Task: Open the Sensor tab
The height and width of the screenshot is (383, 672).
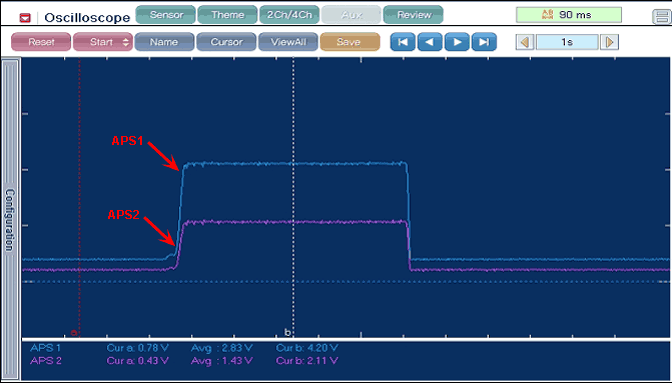Action: (166, 15)
